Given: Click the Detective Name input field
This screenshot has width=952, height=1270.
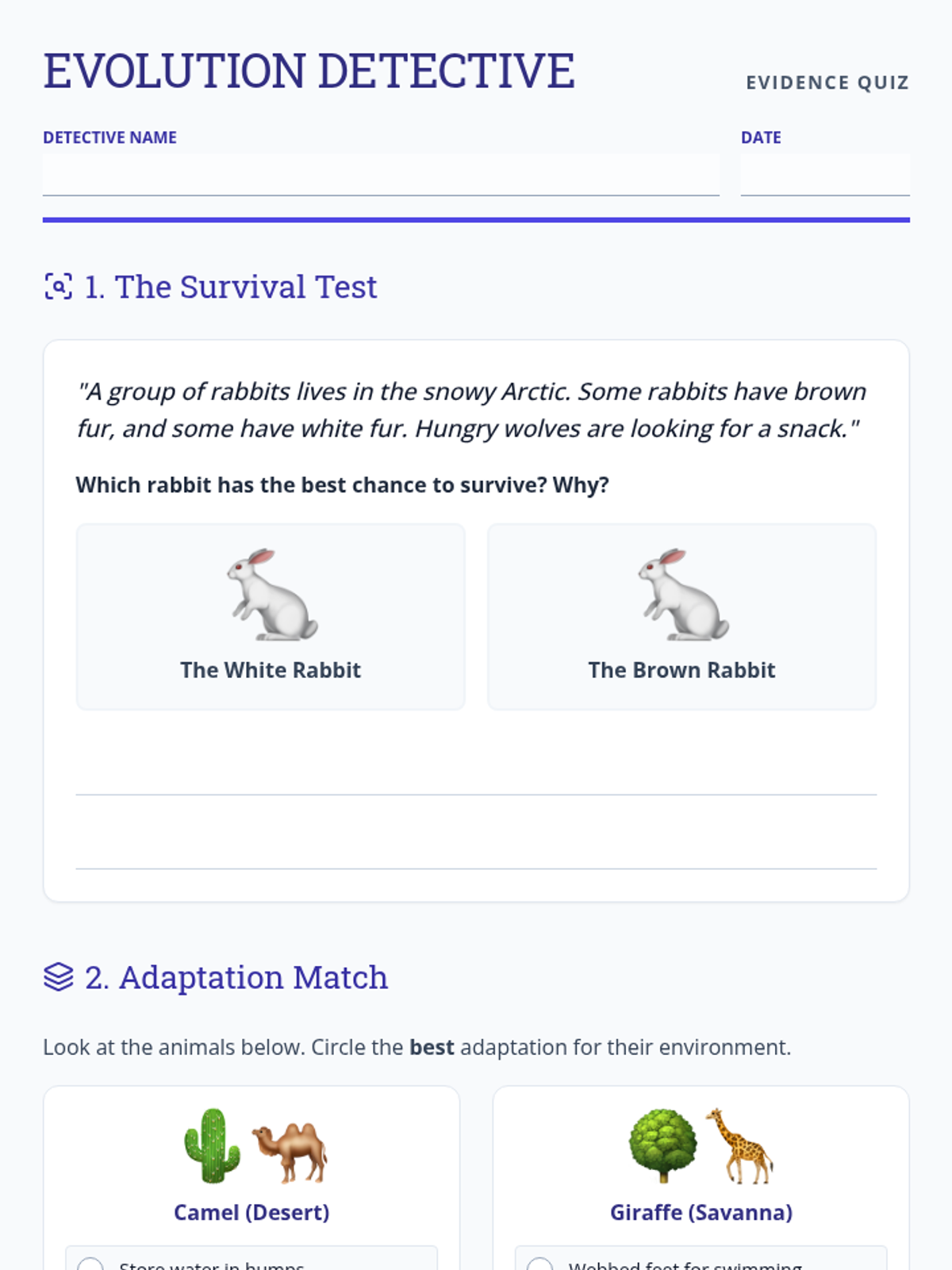Looking at the screenshot, I should tap(381, 175).
